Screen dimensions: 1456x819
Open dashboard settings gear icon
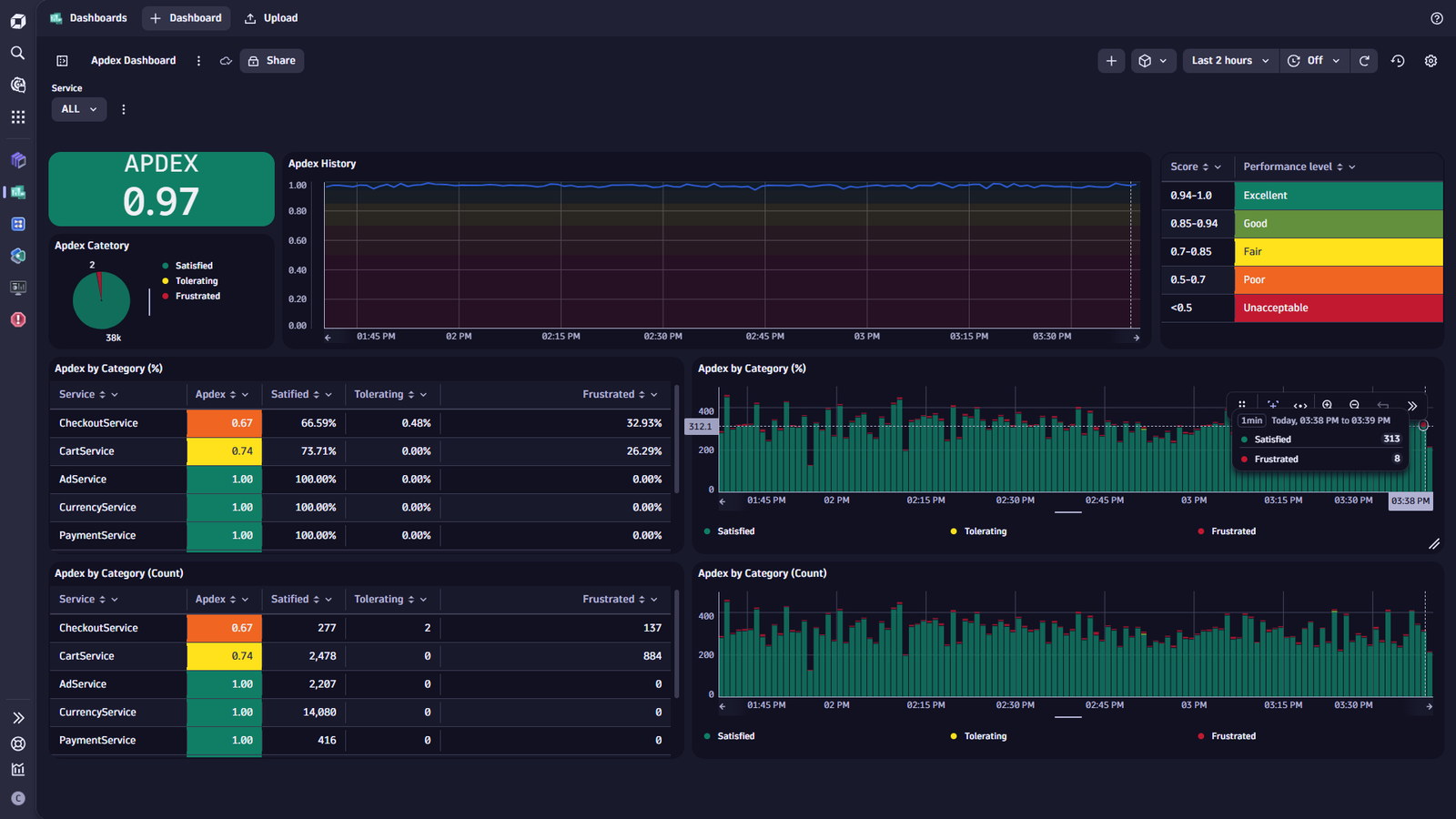tap(1431, 61)
